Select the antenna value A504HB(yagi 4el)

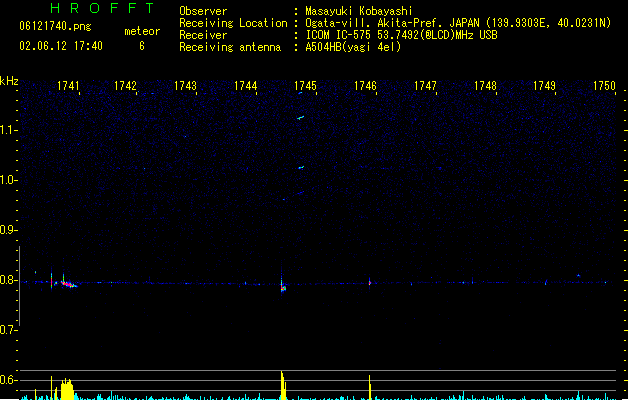click(353, 47)
